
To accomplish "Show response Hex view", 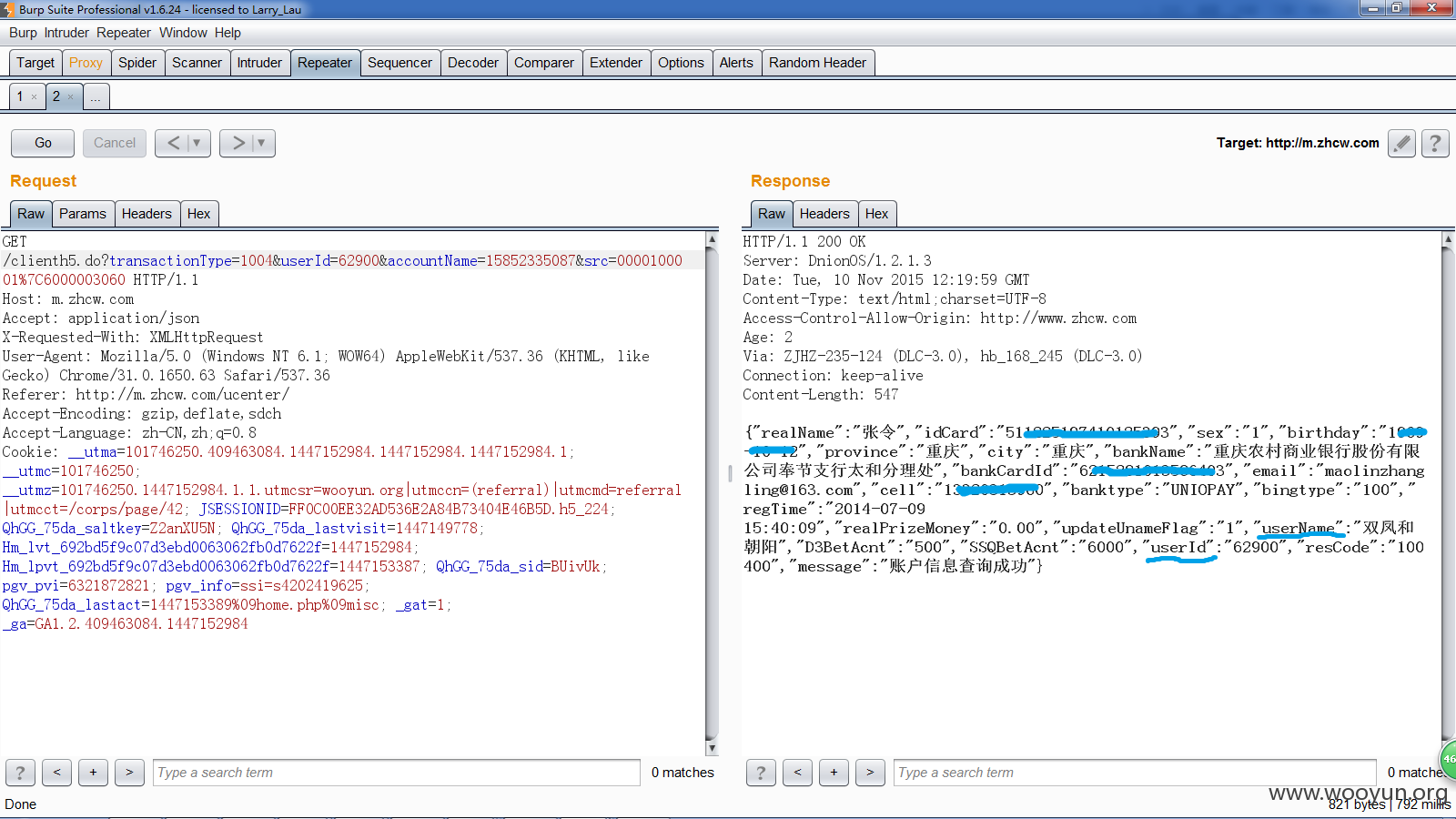I will [x=877, y=214].
